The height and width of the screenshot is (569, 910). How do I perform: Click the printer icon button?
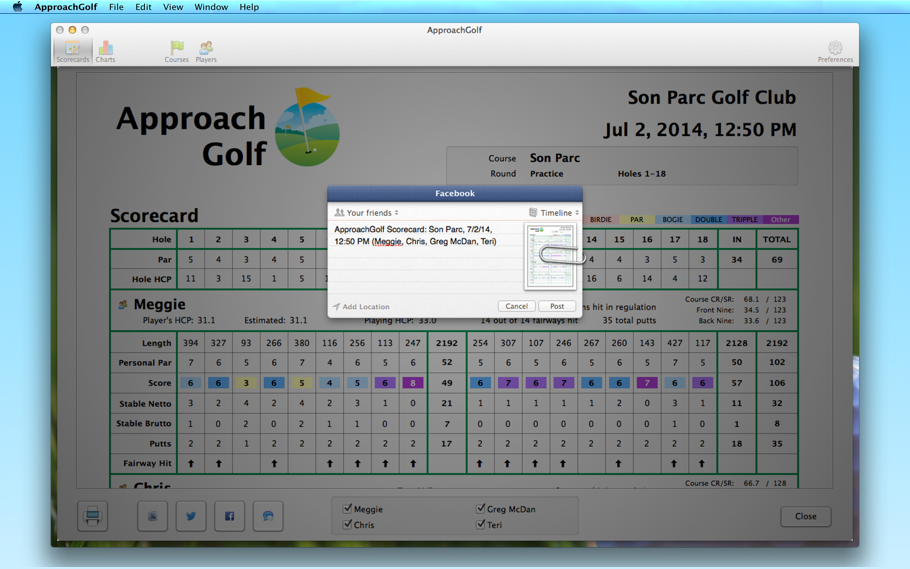pyautogui.click(x=92, y=516)
